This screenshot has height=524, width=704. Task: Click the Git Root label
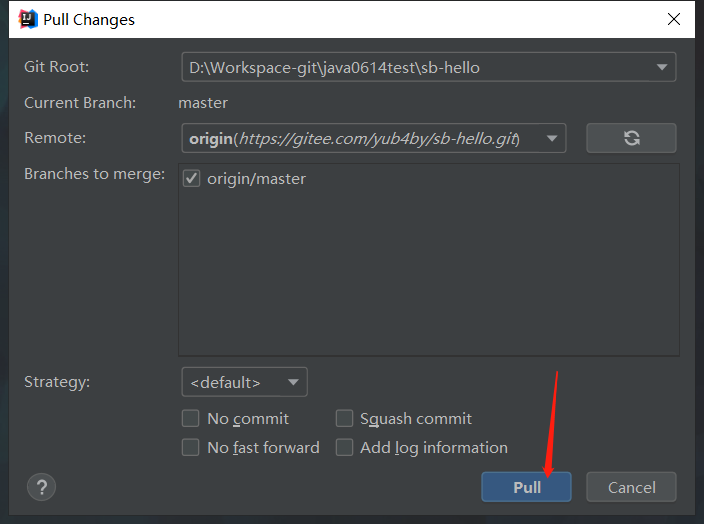click(56, 67)
